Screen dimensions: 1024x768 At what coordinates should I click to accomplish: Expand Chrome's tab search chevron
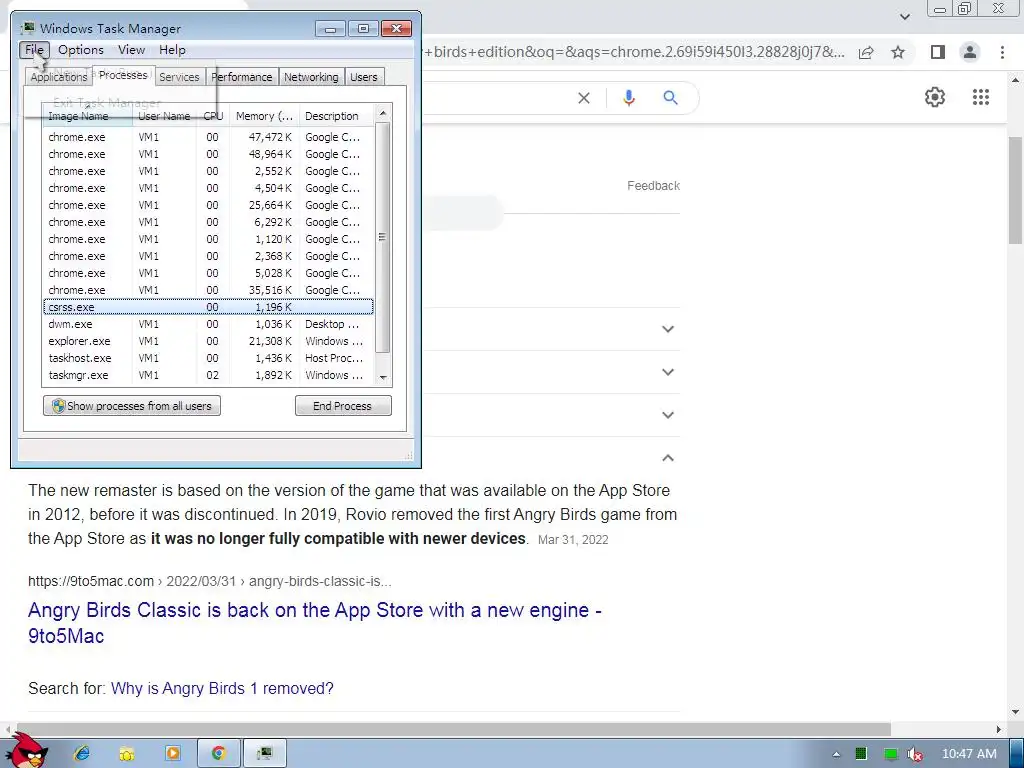coord(904,16)
